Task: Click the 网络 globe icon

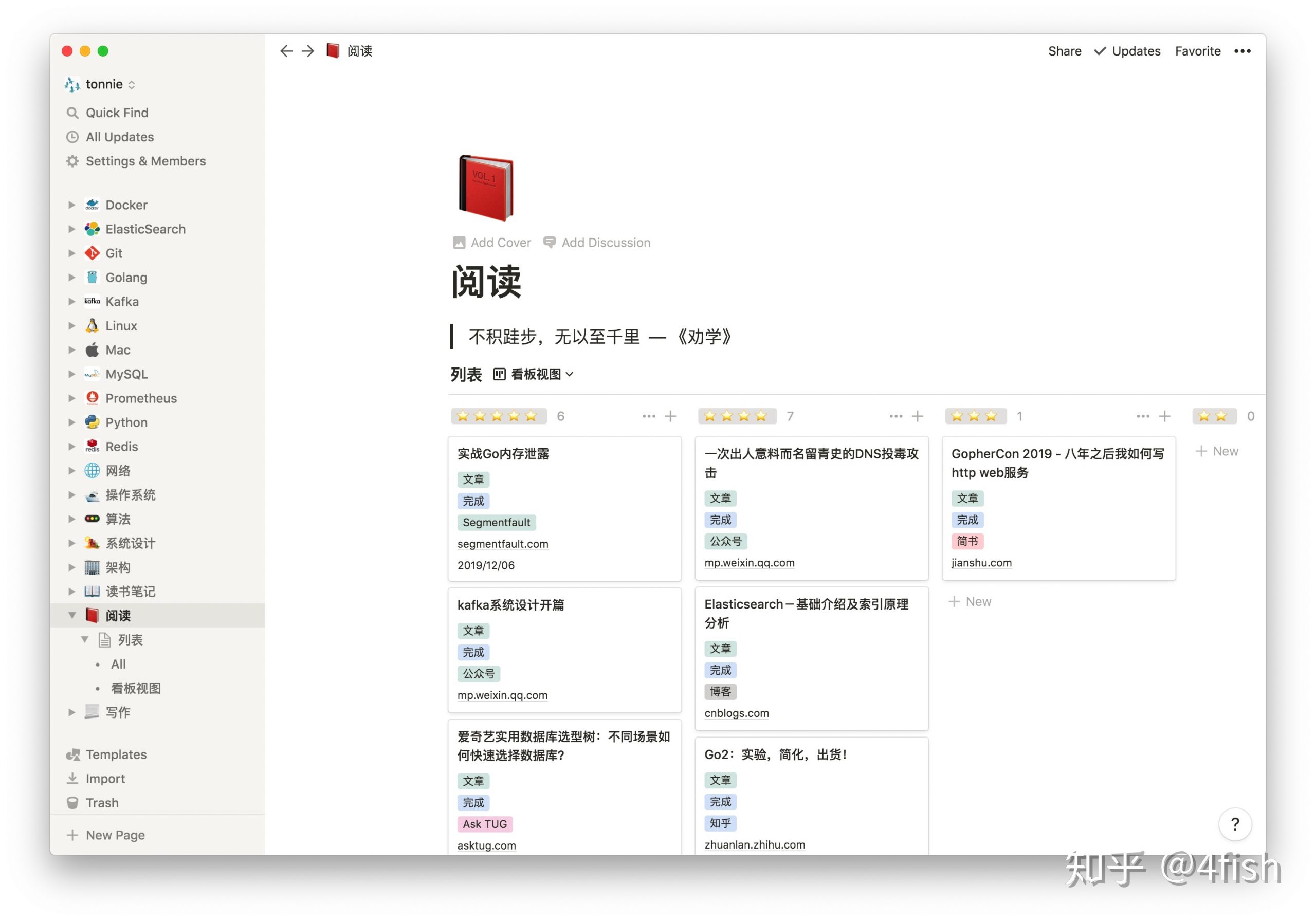Action: pos(92,471)
